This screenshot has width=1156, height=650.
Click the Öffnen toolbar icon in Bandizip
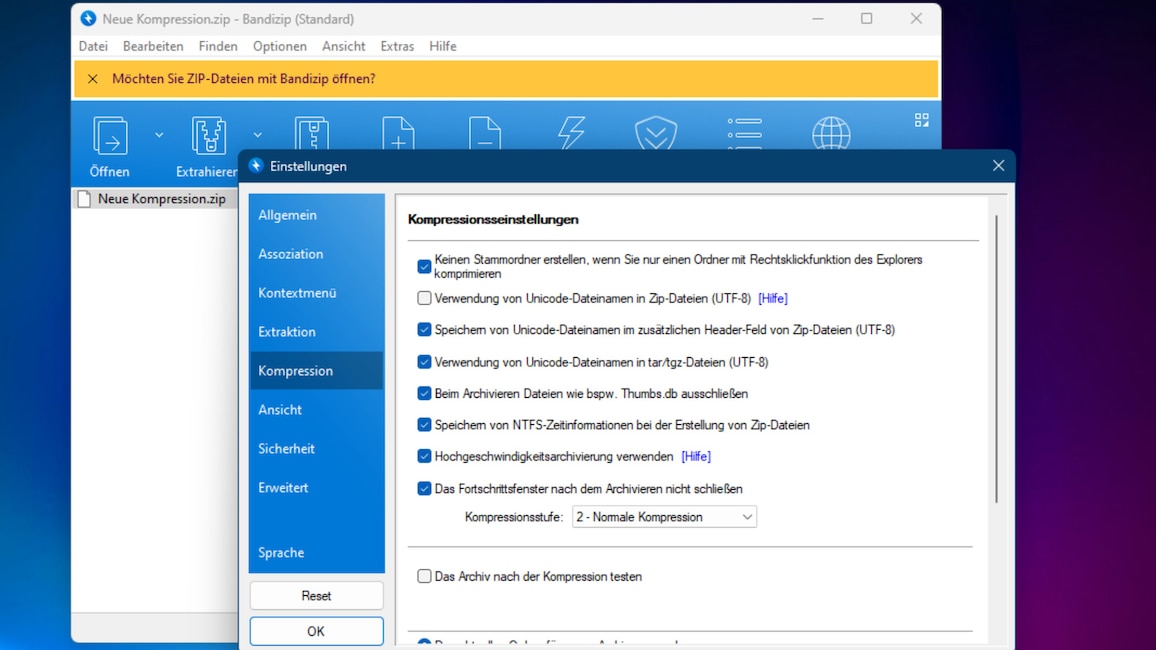[110, 136]
